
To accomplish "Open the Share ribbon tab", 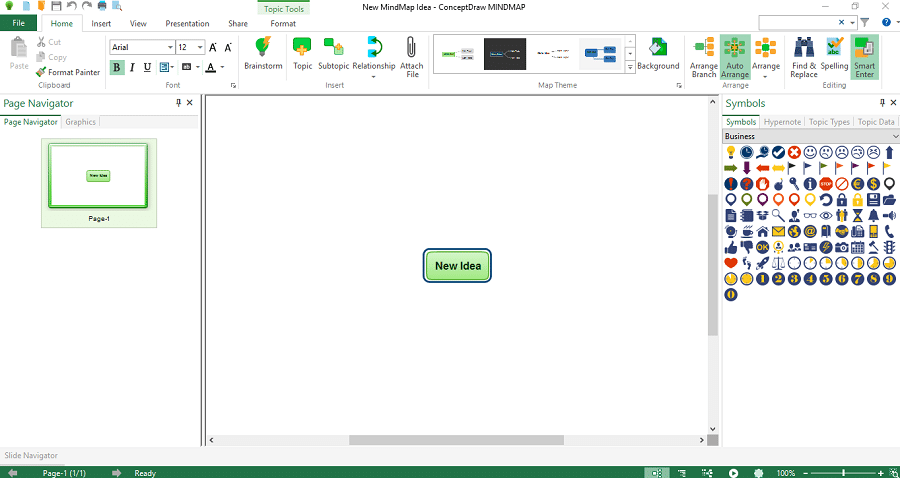I will [x=238, y=24].
